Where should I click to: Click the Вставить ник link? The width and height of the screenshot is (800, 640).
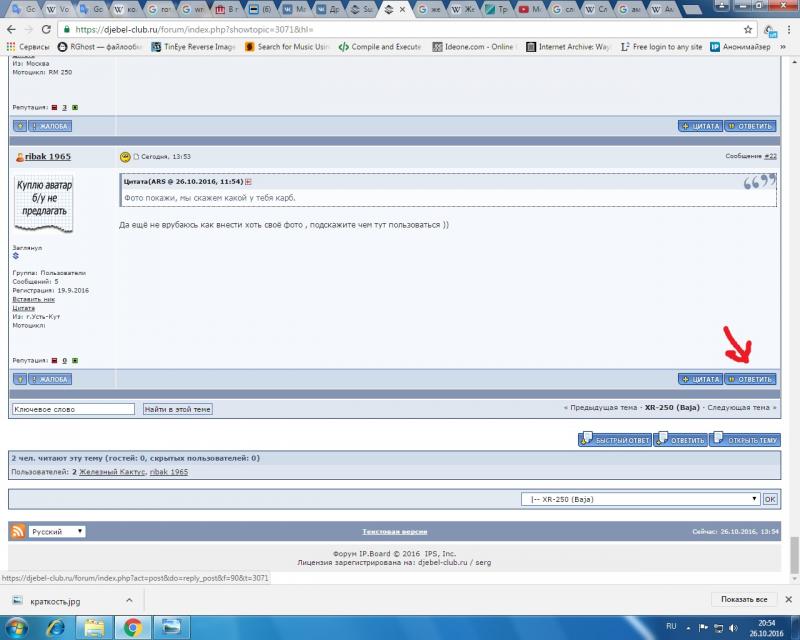(x=34, y=299)
